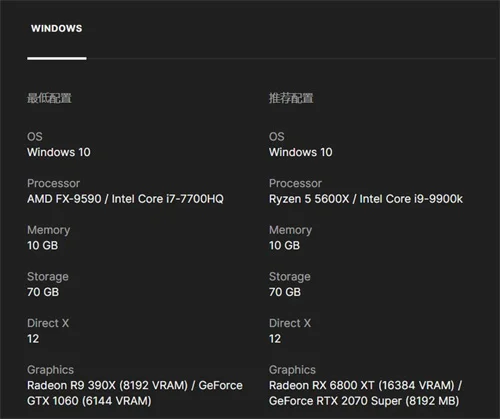500x419 pixels.
Task: Click the recommended Graphics label
Action: coord(292,370)
